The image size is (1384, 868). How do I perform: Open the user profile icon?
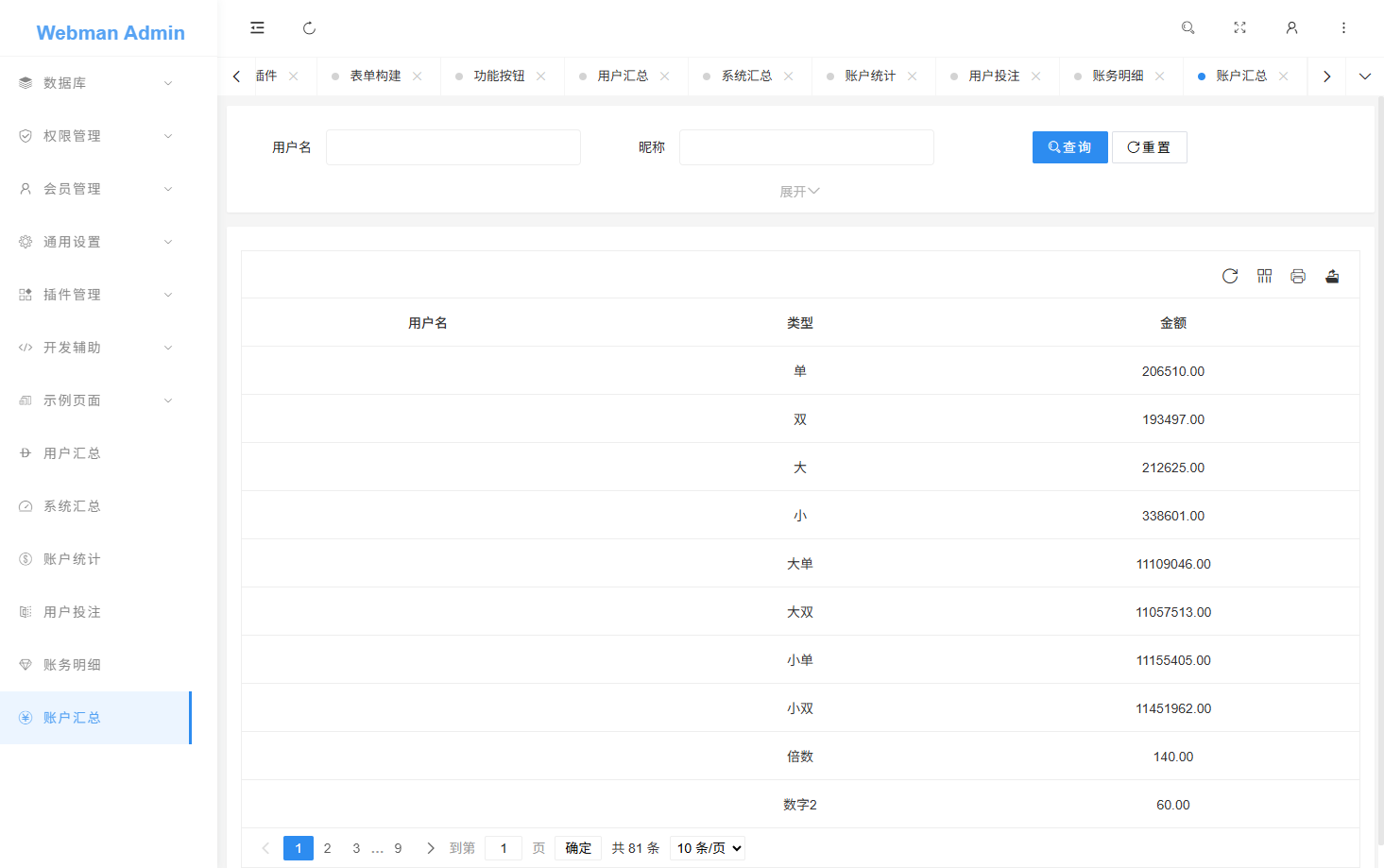[1291, 27]
